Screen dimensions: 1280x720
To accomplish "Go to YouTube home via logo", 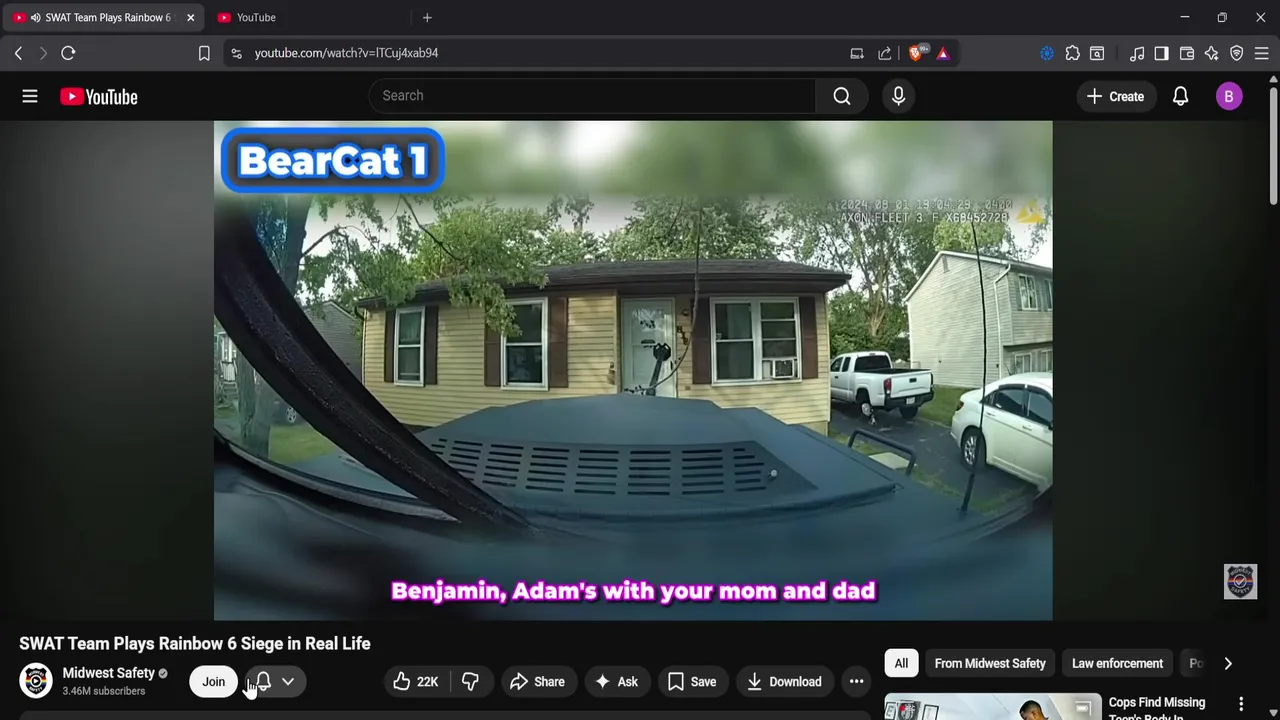I will tap(98, 97).
